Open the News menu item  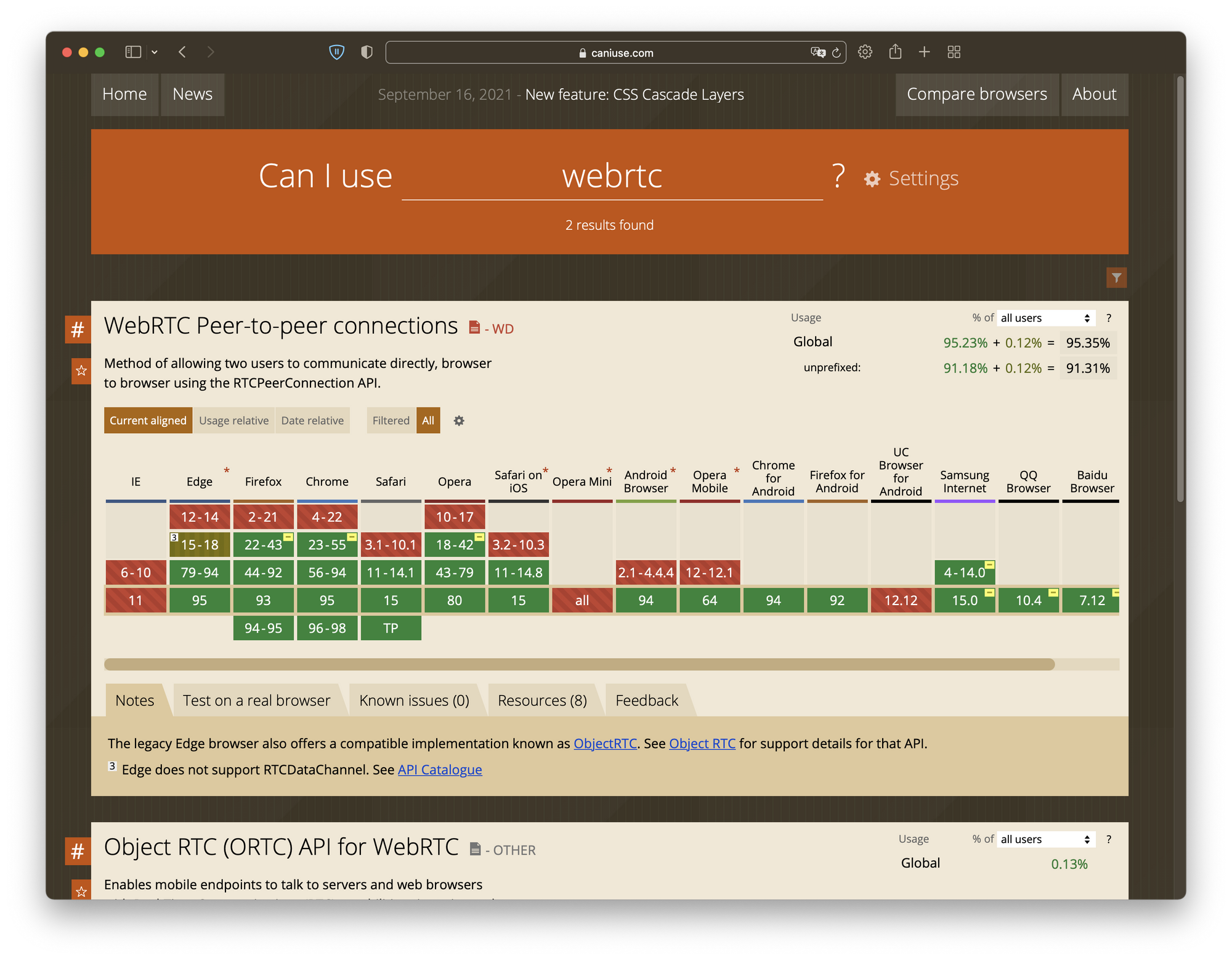tap(192, 94)
